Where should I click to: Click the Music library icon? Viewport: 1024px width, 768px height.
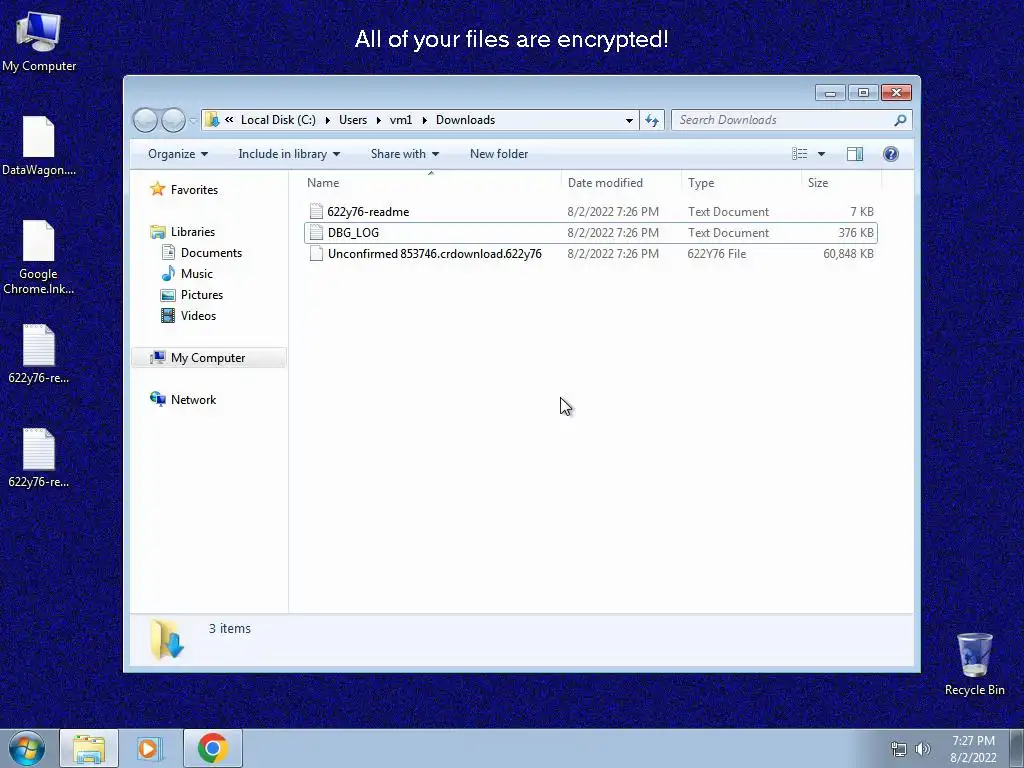(168, 274)
